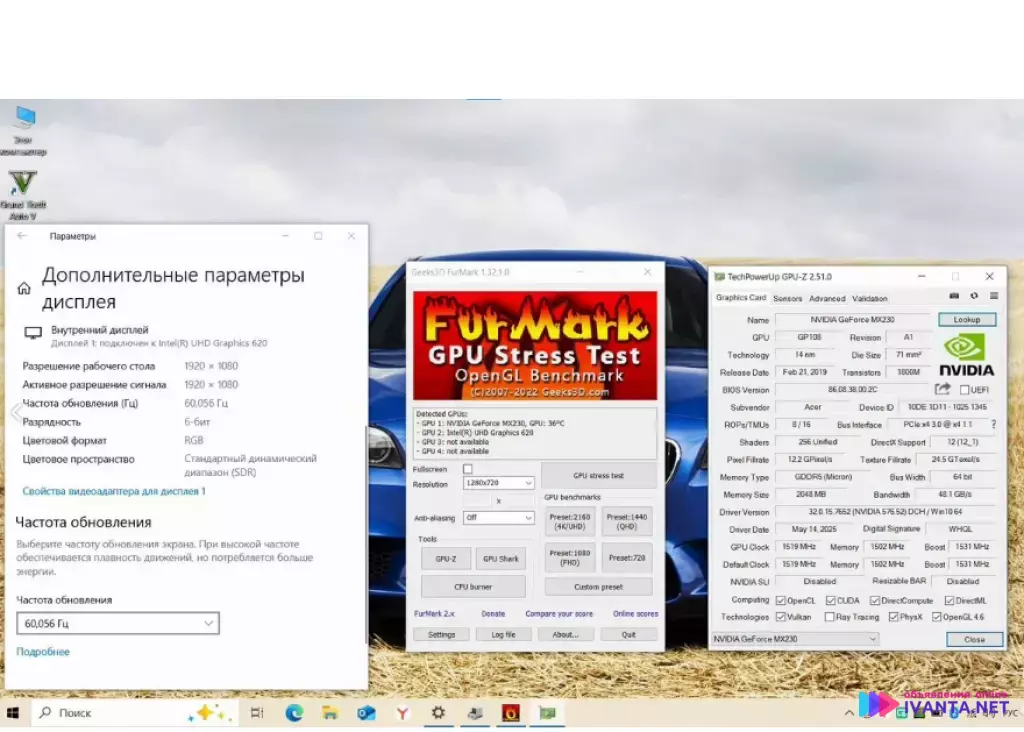Enable the Fullscreen checkbox in FurMark

pyautogui.click(x=467, y=469)
